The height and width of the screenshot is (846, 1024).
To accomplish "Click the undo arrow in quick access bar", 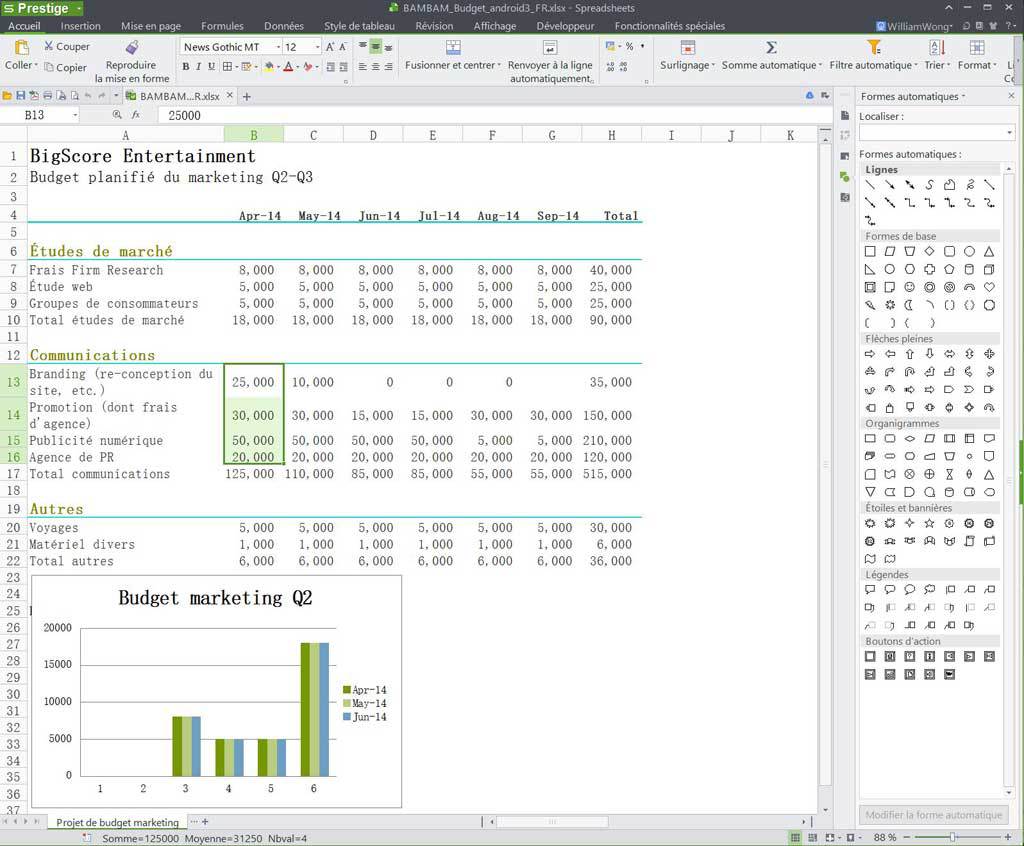I will point(87,96).
